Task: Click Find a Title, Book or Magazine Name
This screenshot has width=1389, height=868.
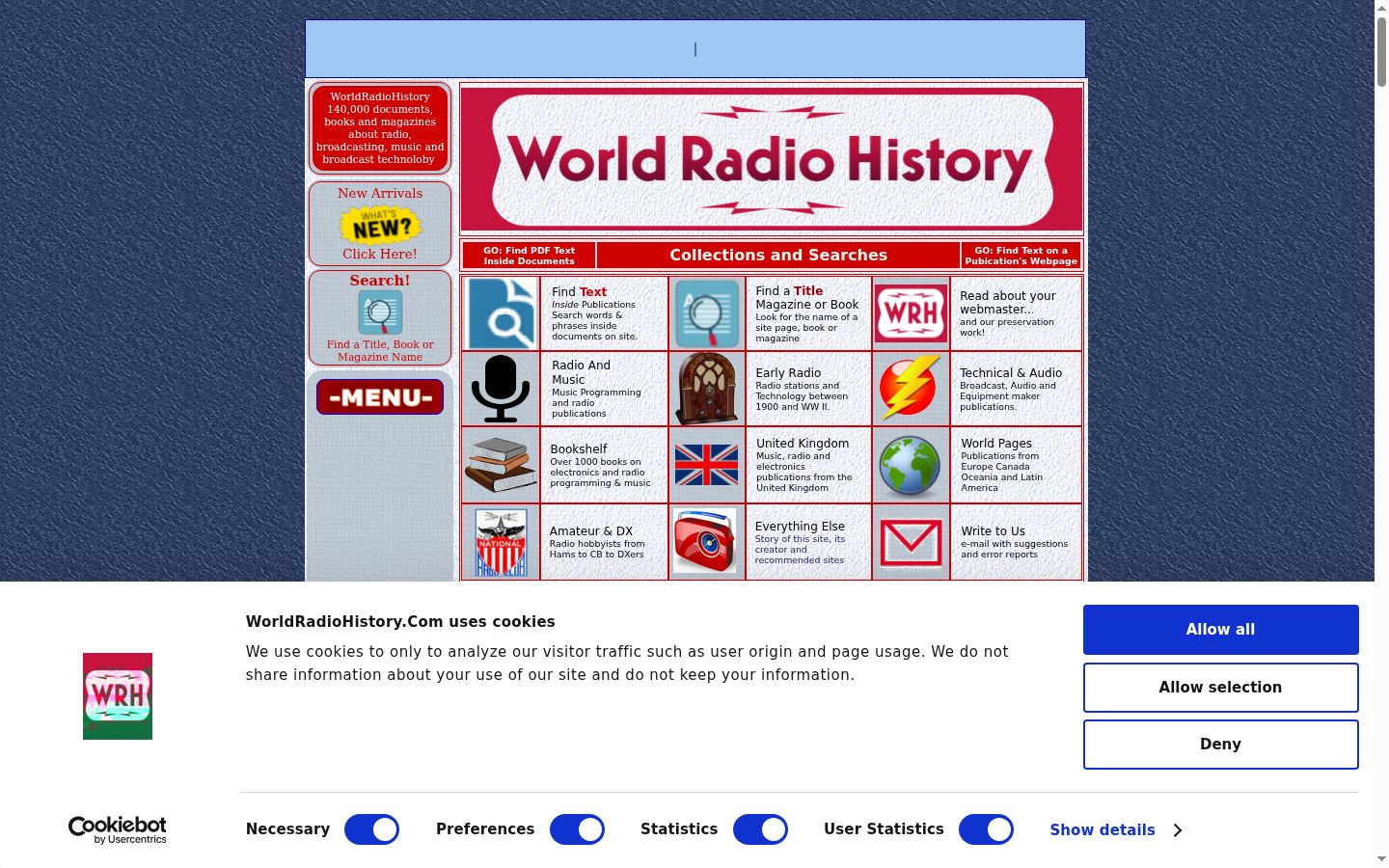Action: pyautogui.click(x=380, y=350)
